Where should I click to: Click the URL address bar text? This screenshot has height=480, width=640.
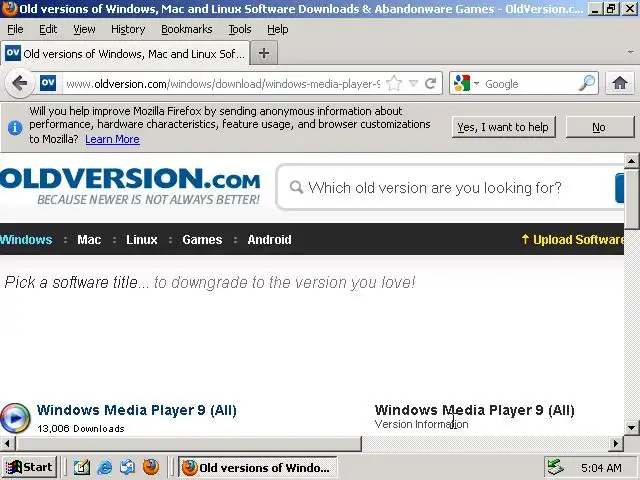pyautogui.click(x=223, y=84)
